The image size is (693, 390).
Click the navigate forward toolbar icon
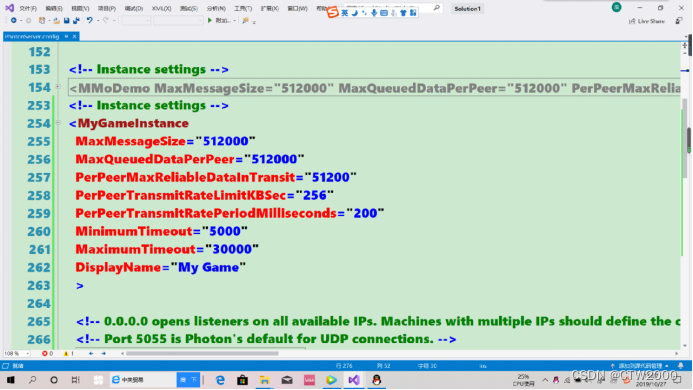click(28, 20)
